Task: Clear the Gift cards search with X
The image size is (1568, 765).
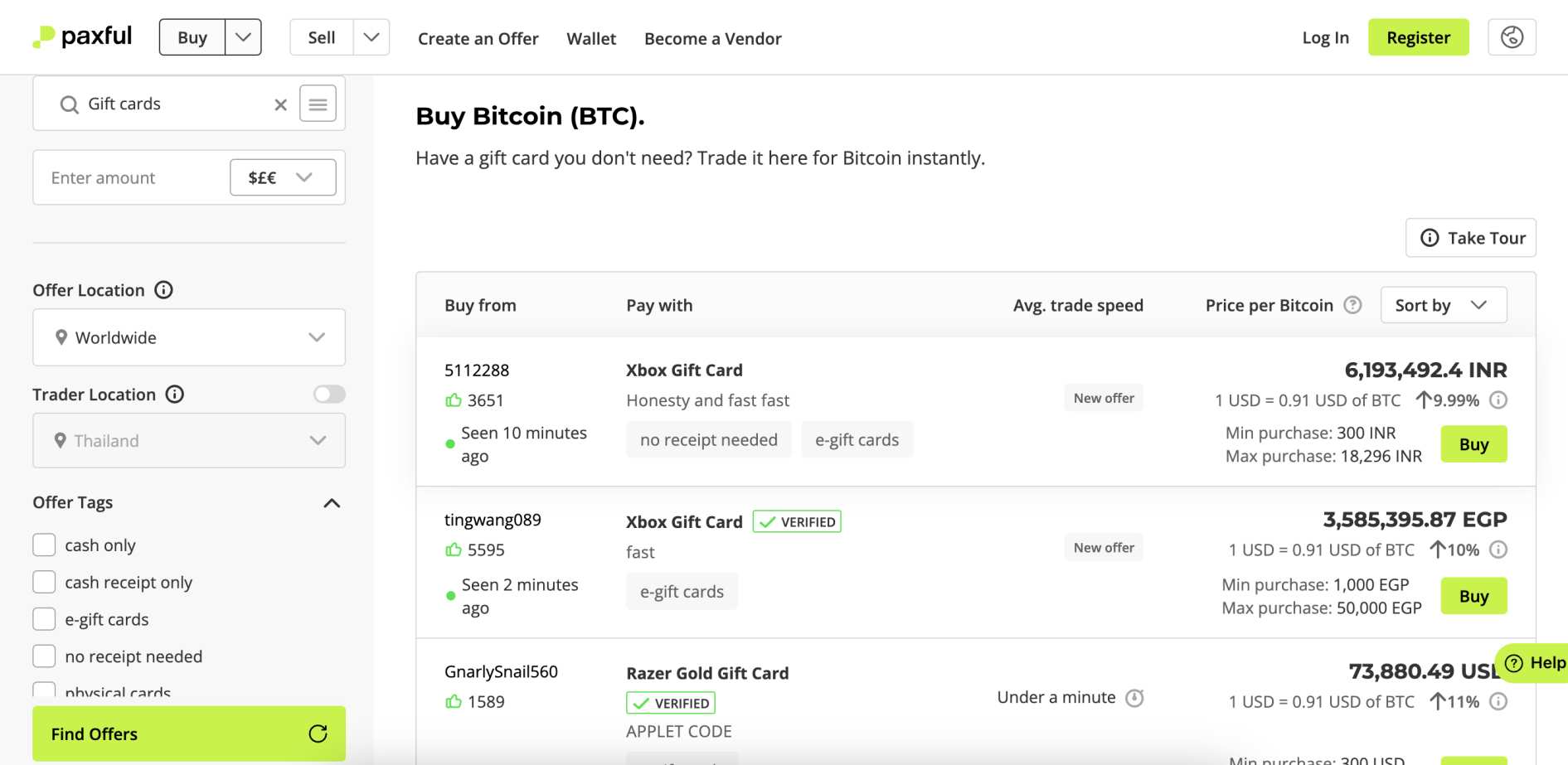Action: click(x=280, y=104)
